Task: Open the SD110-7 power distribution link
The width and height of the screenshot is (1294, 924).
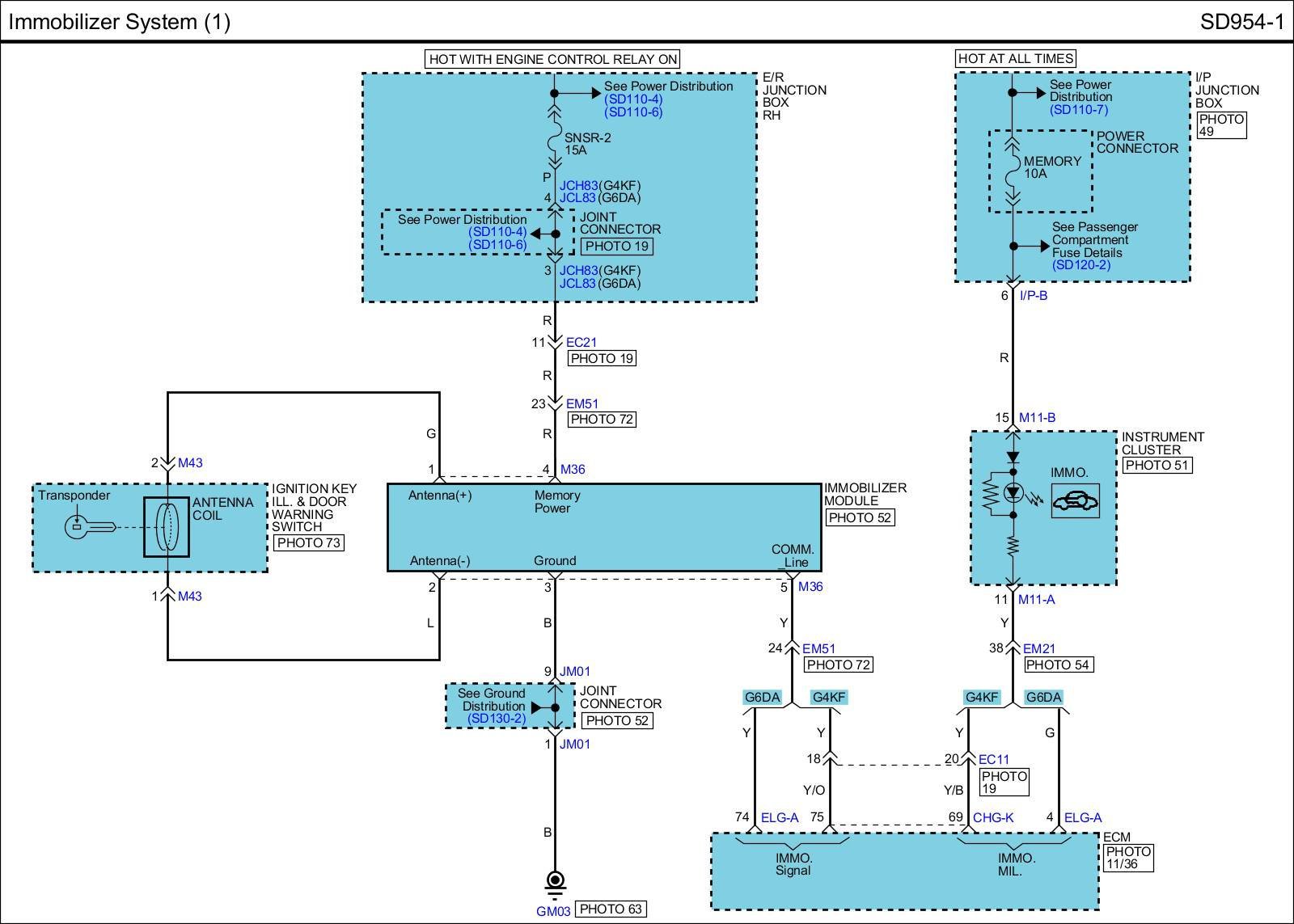Action: pyautogui.click(x=1079, y=110)
